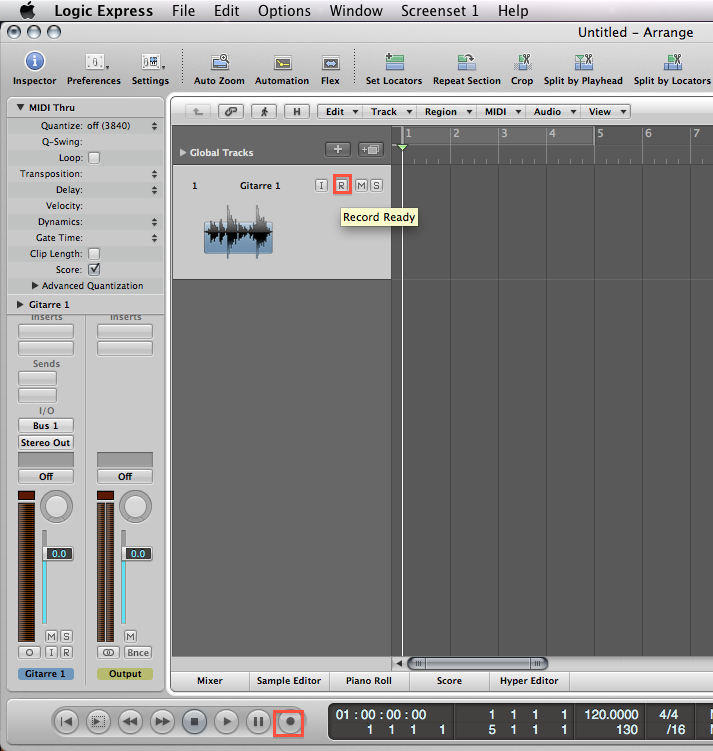The width and height of the screenshot is (713, 751).
Task: Expand Global Tracks
Action: click(x=182, y=152)
